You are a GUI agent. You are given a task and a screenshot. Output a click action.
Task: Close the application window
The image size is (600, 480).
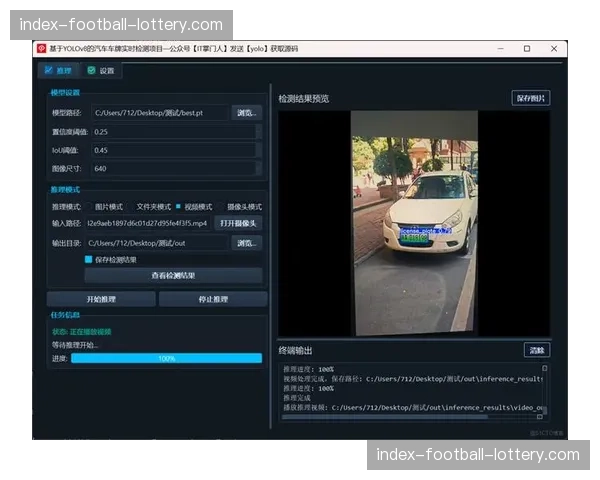point(554,49)
